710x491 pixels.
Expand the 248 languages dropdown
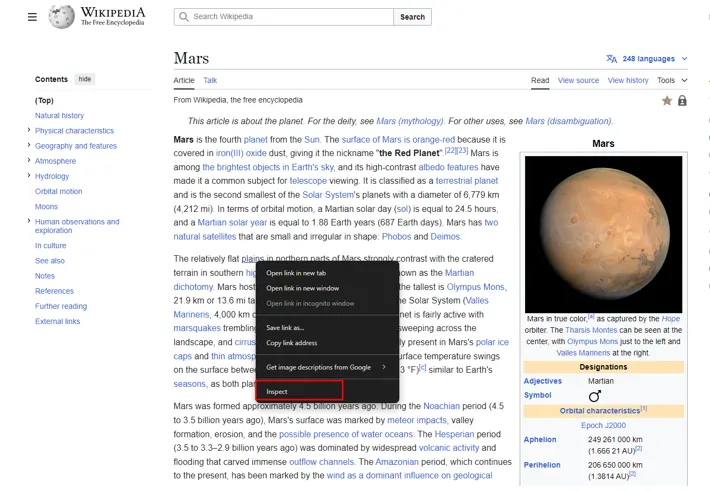[x=647, y=58]
